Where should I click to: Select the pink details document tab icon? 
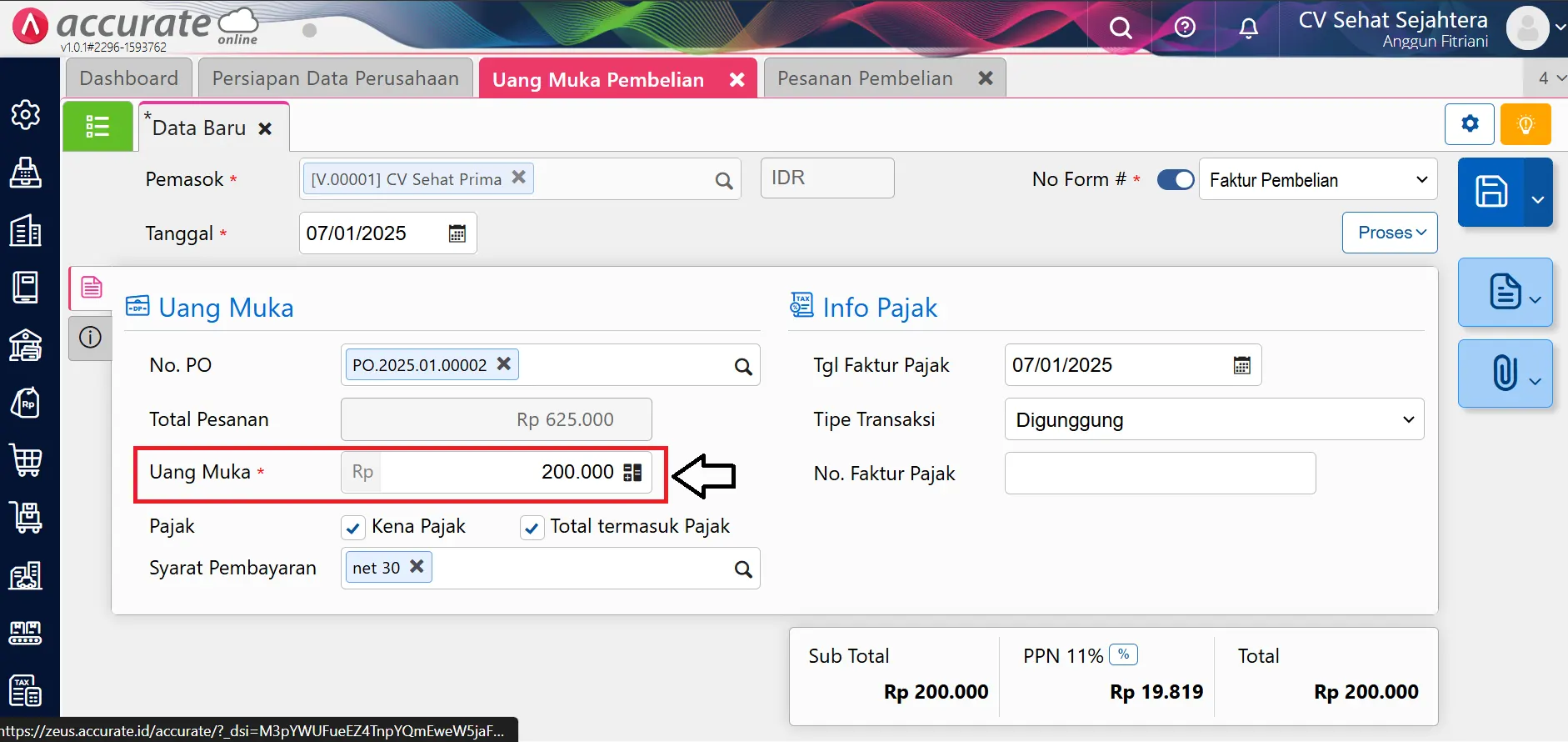91,288
